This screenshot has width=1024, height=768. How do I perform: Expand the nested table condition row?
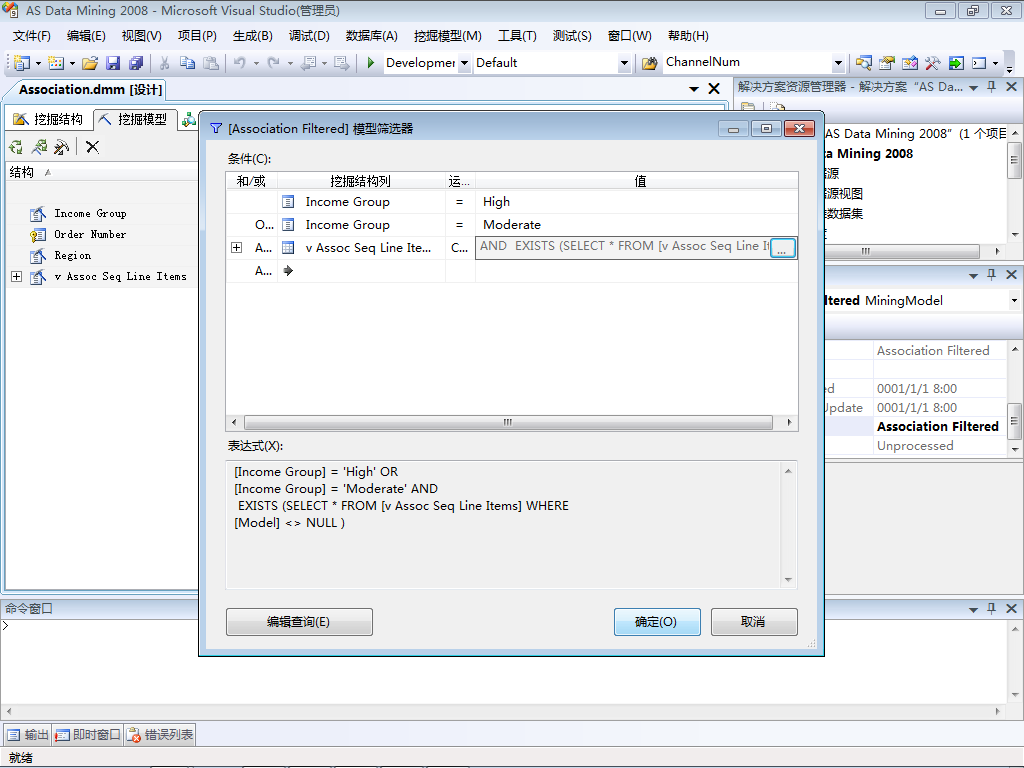coord(236,248)
